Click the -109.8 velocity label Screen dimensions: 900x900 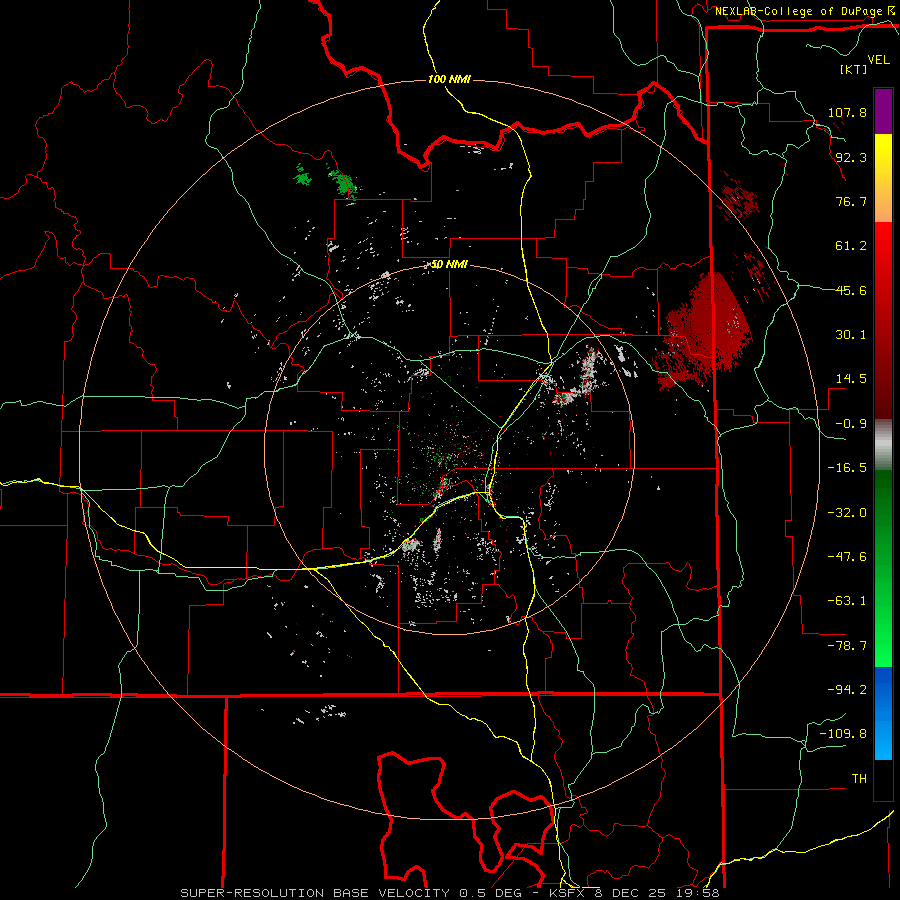click(843, 734)
